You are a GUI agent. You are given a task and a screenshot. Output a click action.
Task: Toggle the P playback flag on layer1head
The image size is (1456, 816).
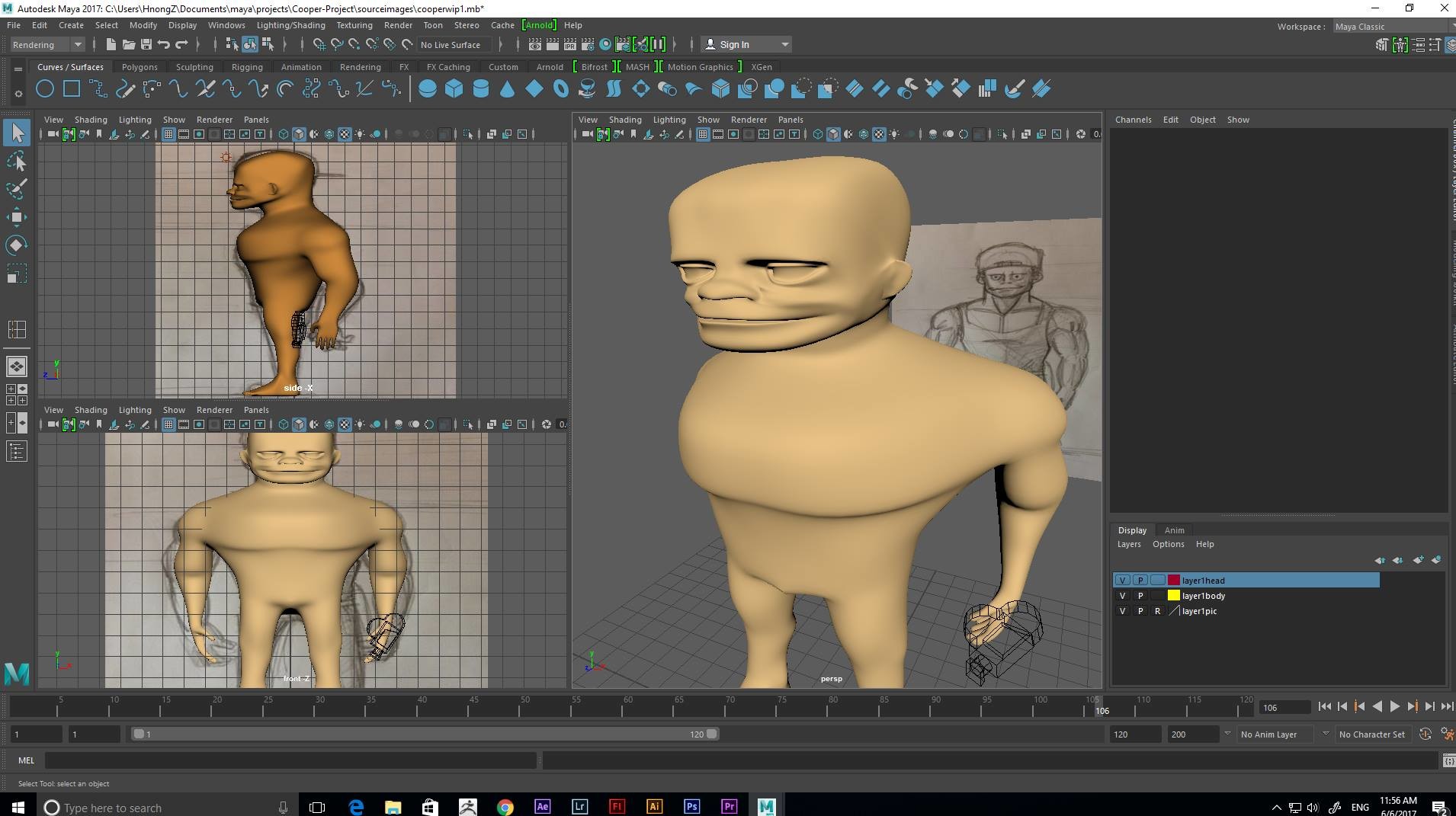(1140, 580)
